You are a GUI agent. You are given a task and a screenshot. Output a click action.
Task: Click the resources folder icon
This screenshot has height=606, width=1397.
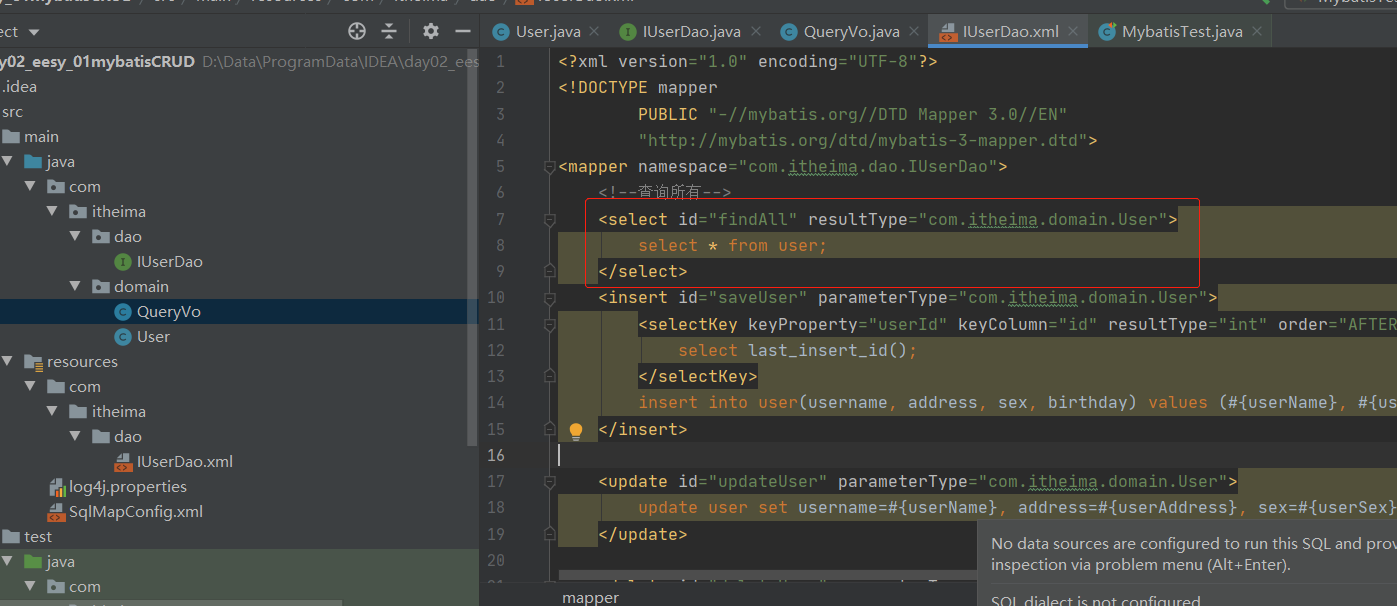tap(33, 362)
